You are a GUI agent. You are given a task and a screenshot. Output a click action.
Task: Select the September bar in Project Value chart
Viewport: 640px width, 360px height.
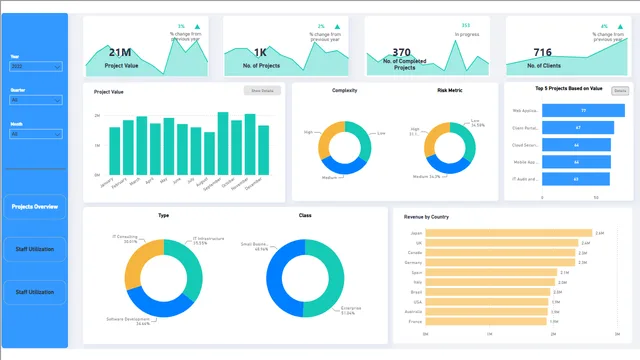[223, 144]
